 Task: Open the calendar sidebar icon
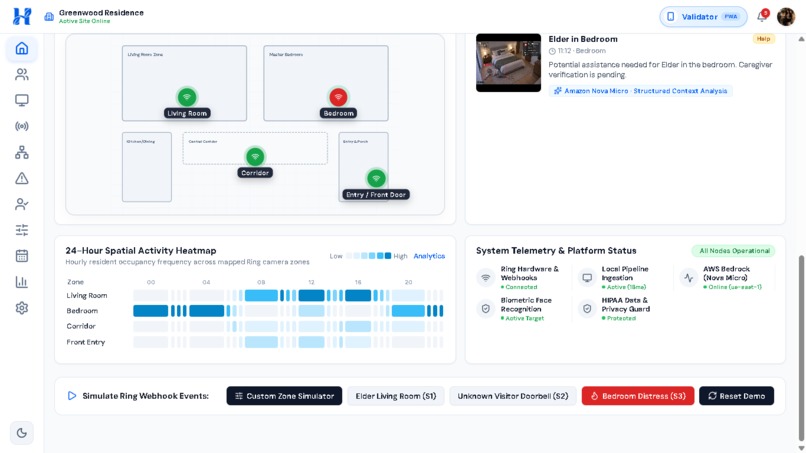[22, 256]
